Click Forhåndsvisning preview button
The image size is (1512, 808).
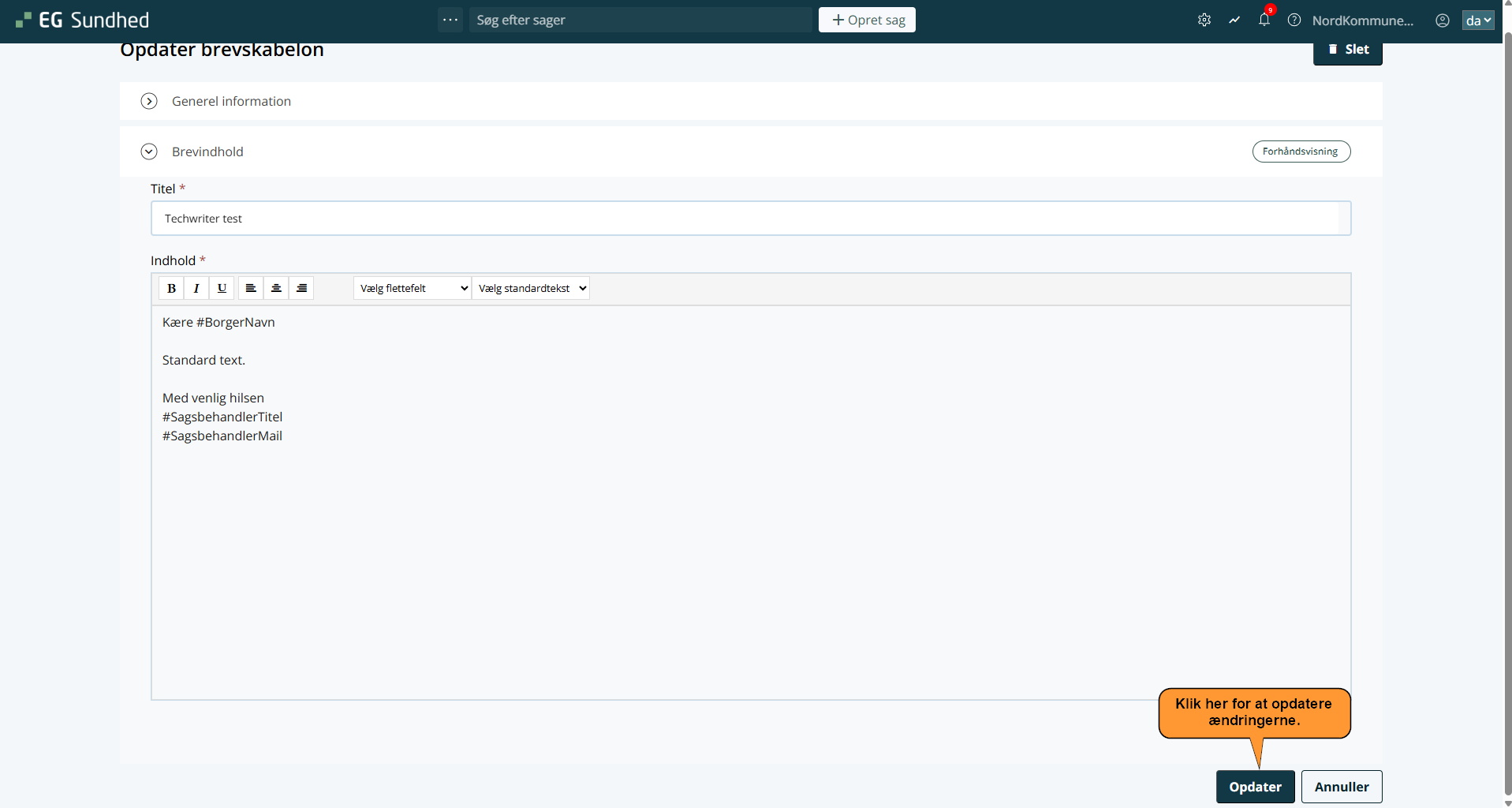point(1301,151)
